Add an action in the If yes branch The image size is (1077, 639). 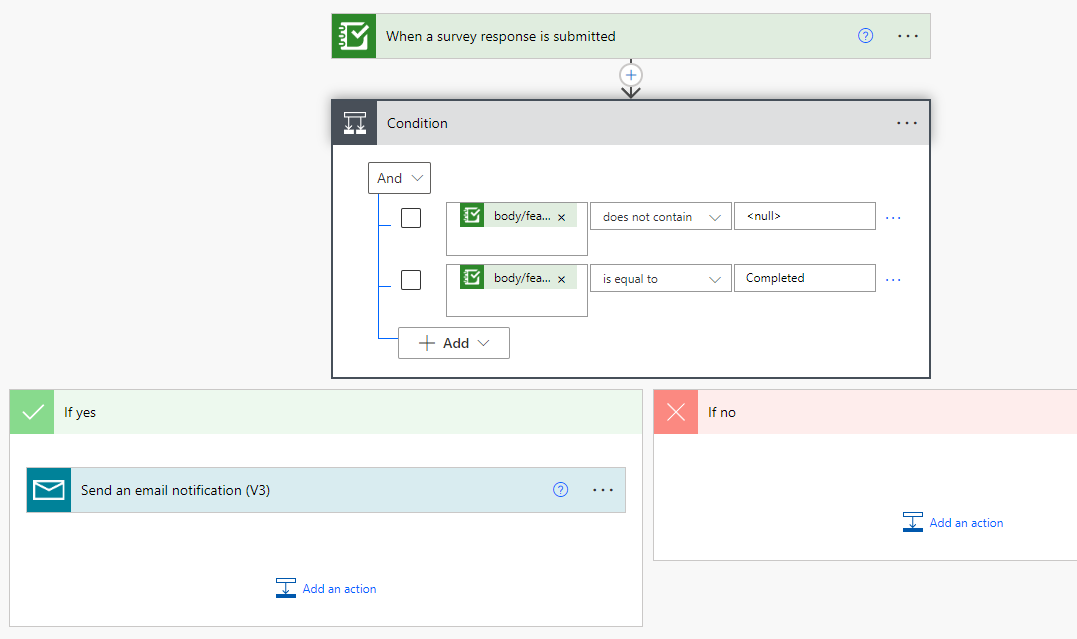(x=327, y=589)
